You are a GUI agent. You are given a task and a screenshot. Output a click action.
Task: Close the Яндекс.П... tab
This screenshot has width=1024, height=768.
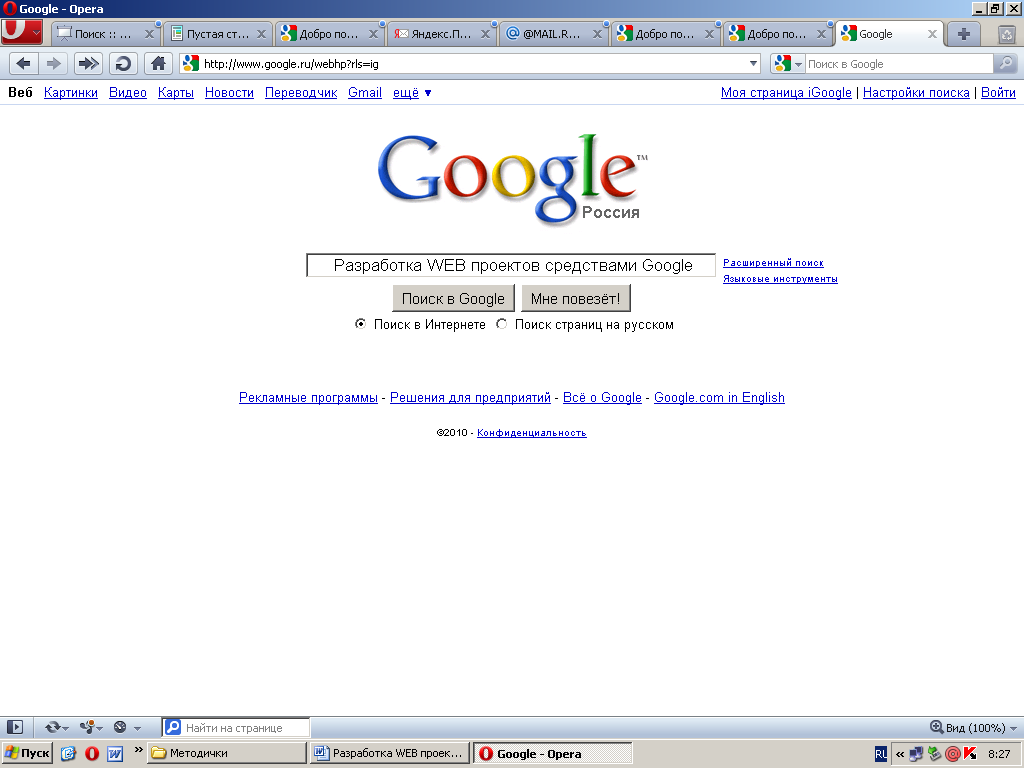(485, 34)
